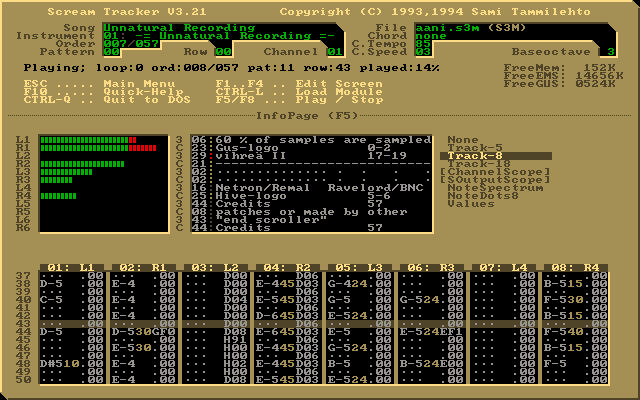This screenshot has width=640, height=400.
Task: Click the File field 'aani.s3m (S3M)'
Action: [x=470, y=28]
